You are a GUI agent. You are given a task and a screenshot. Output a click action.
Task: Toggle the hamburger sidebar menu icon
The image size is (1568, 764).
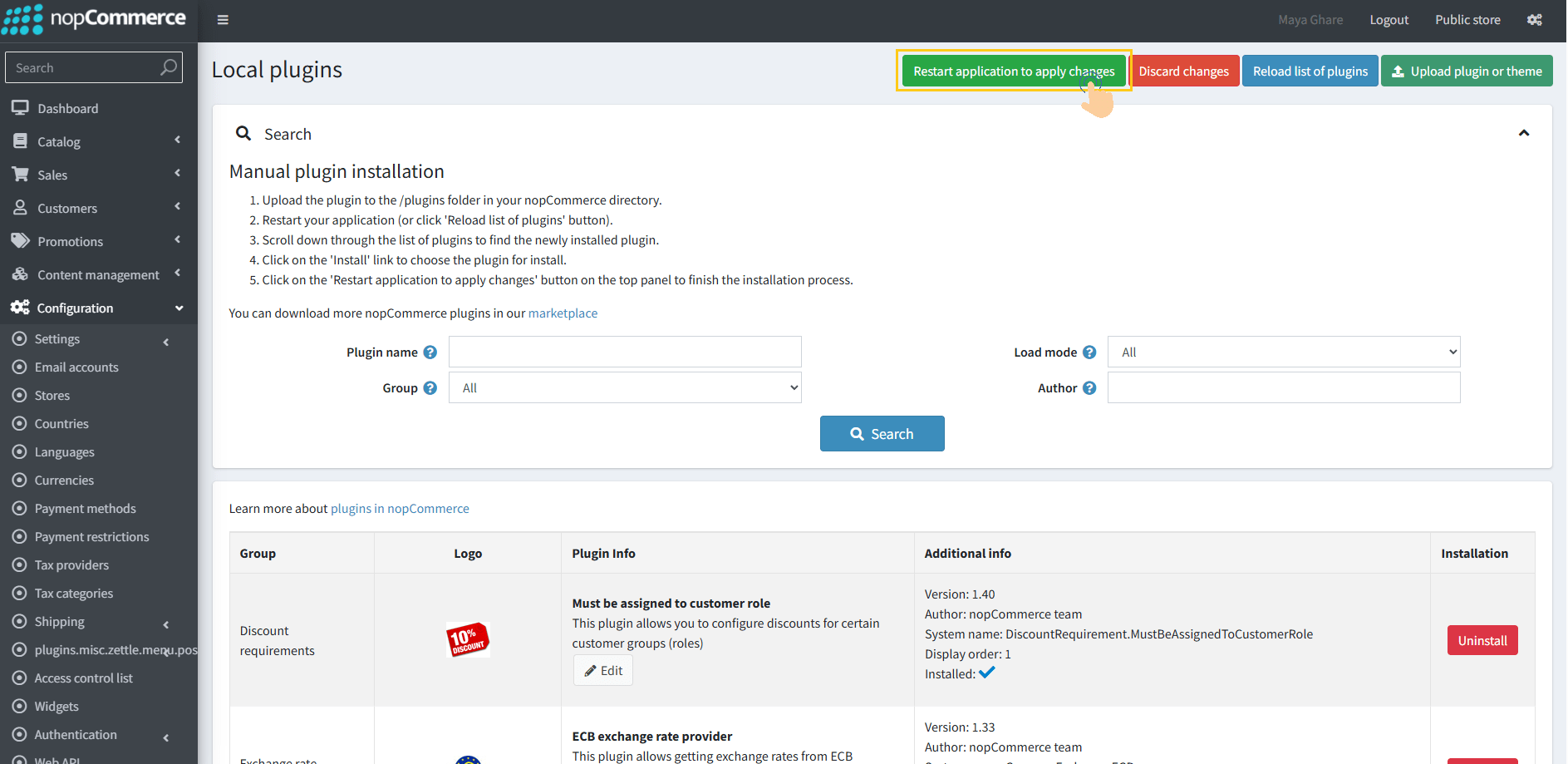[223, 20]
